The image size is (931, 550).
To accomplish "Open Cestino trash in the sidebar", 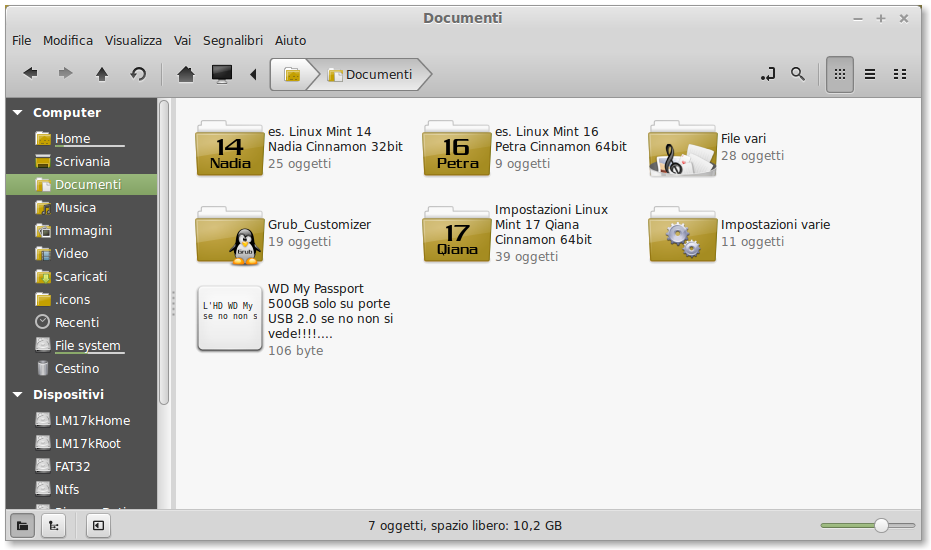I will (81, 369).
